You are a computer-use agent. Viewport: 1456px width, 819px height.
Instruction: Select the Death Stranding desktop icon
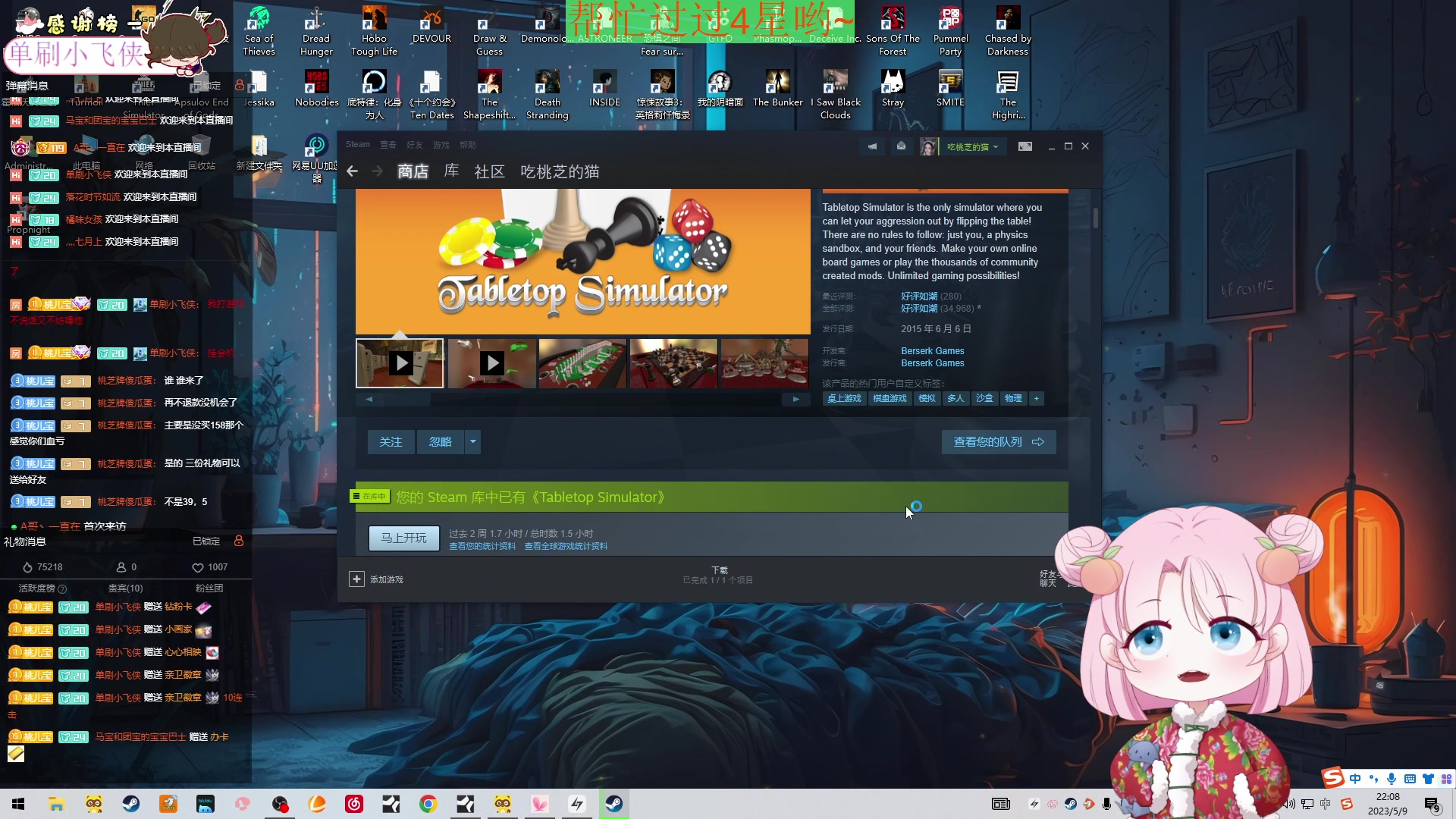click(547, 95)
